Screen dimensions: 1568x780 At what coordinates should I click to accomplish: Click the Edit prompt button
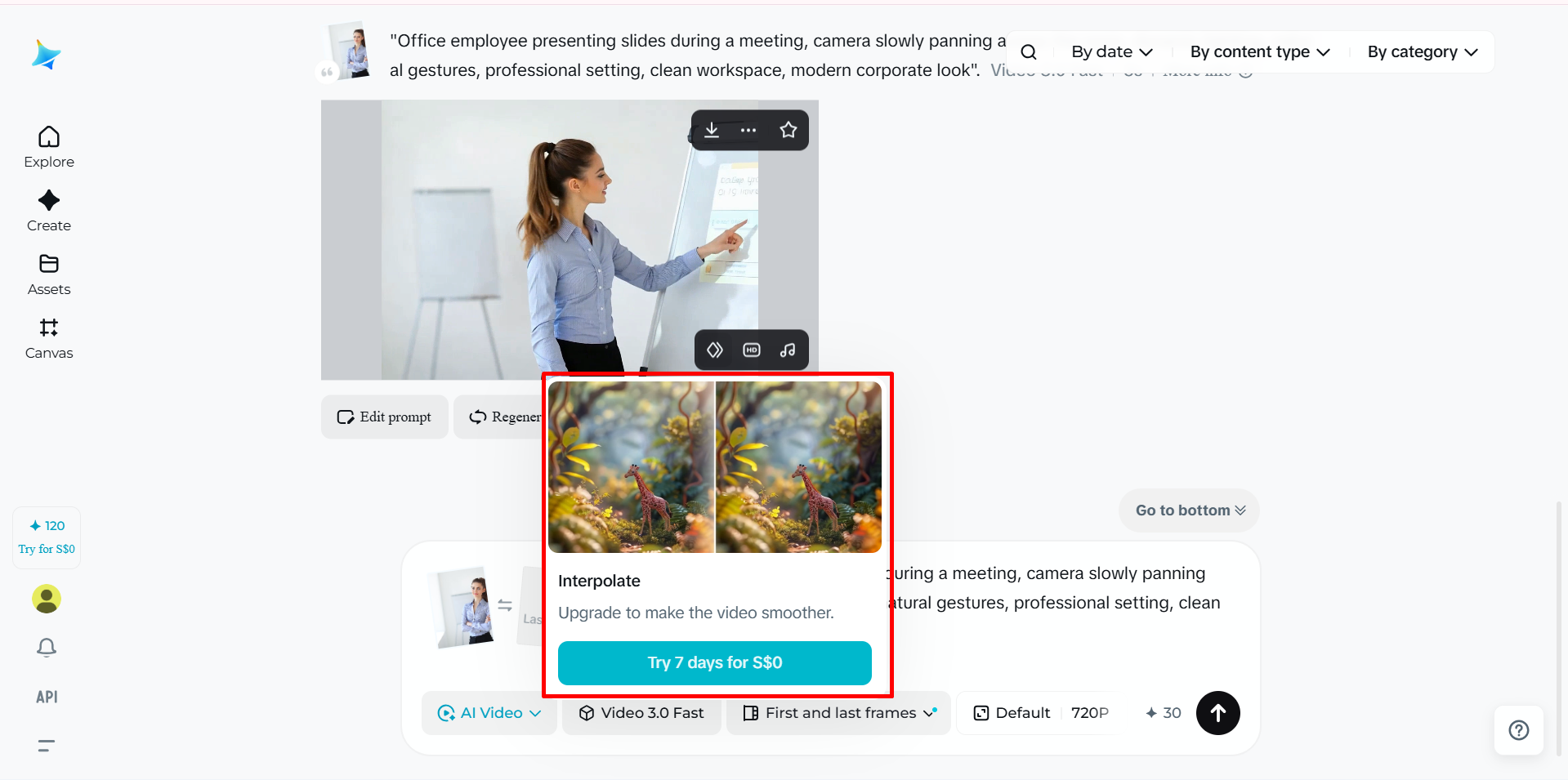tap(384, 417)
